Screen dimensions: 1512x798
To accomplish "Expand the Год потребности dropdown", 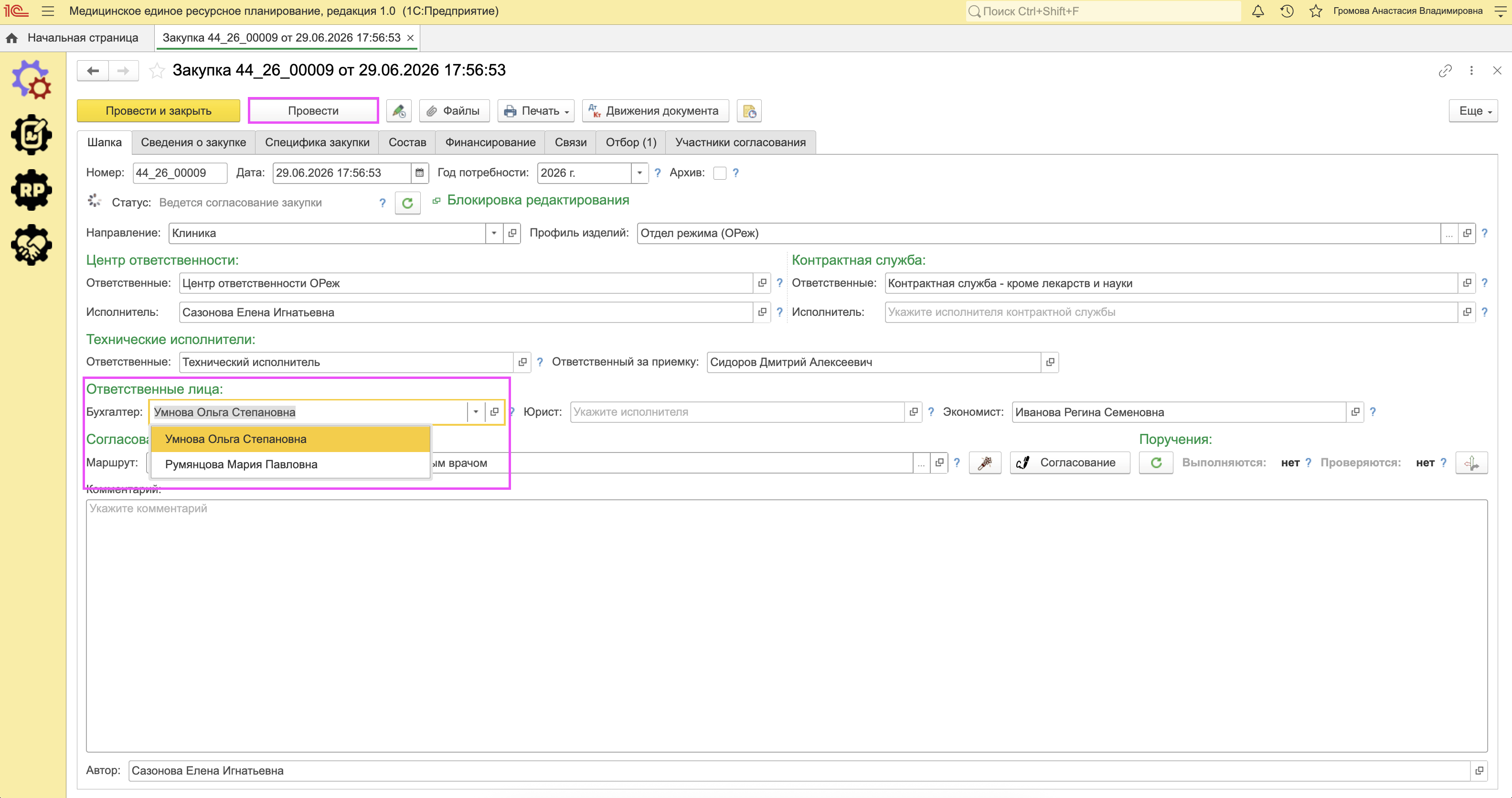I will coord(640,173).
